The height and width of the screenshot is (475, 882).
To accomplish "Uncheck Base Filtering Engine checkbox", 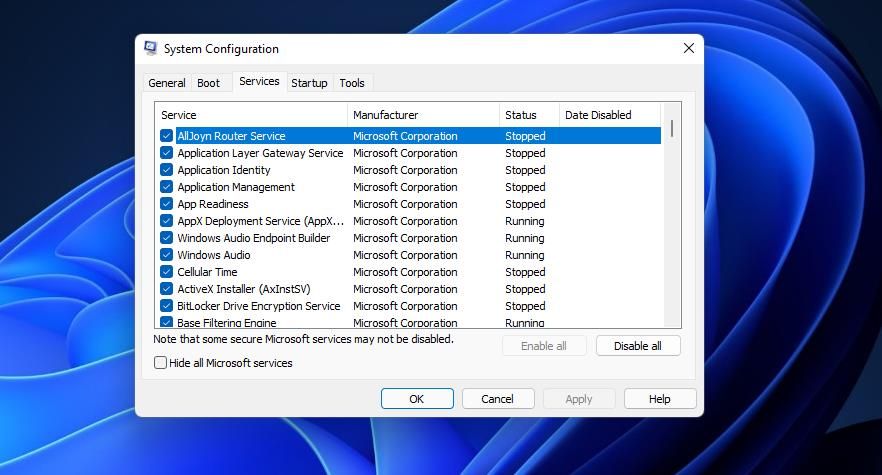I will click(166, 322).
